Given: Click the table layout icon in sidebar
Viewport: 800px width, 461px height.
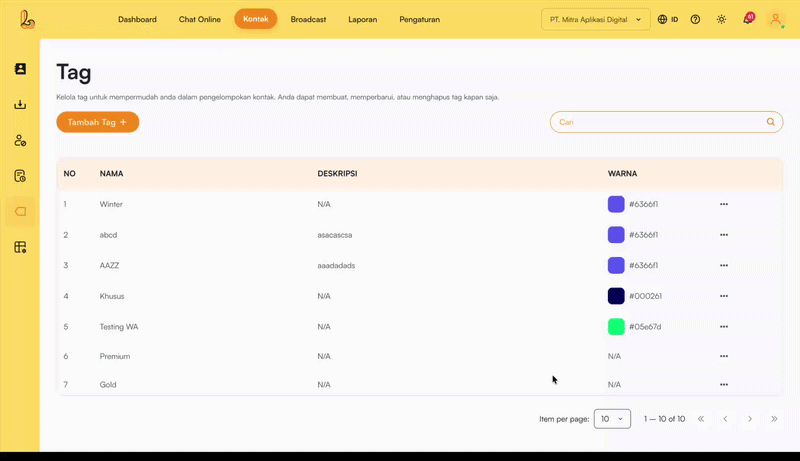Looking at the screenshot, I should [20, 247].
